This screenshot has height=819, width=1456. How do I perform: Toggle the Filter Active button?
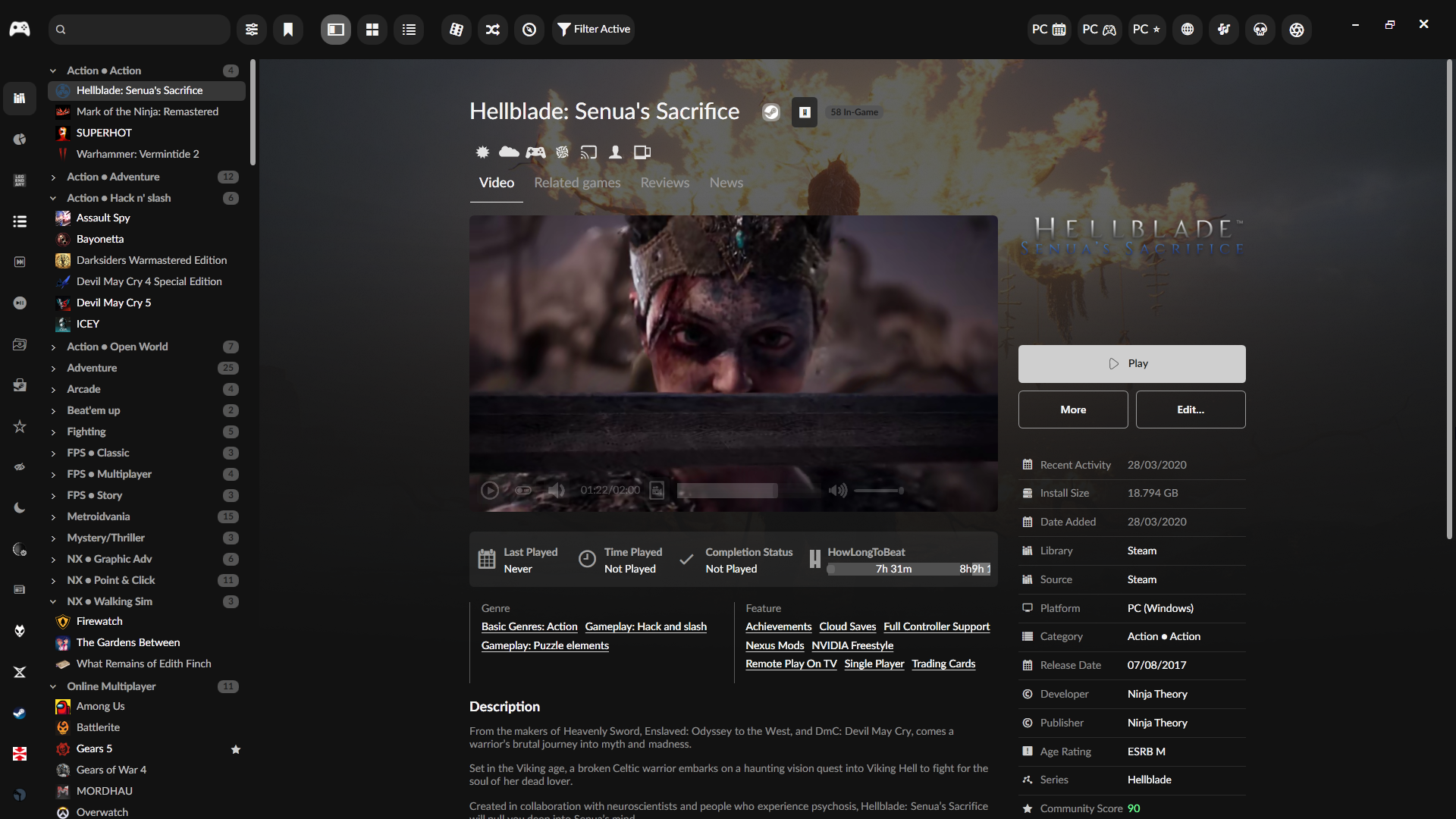tap(594, 30)
